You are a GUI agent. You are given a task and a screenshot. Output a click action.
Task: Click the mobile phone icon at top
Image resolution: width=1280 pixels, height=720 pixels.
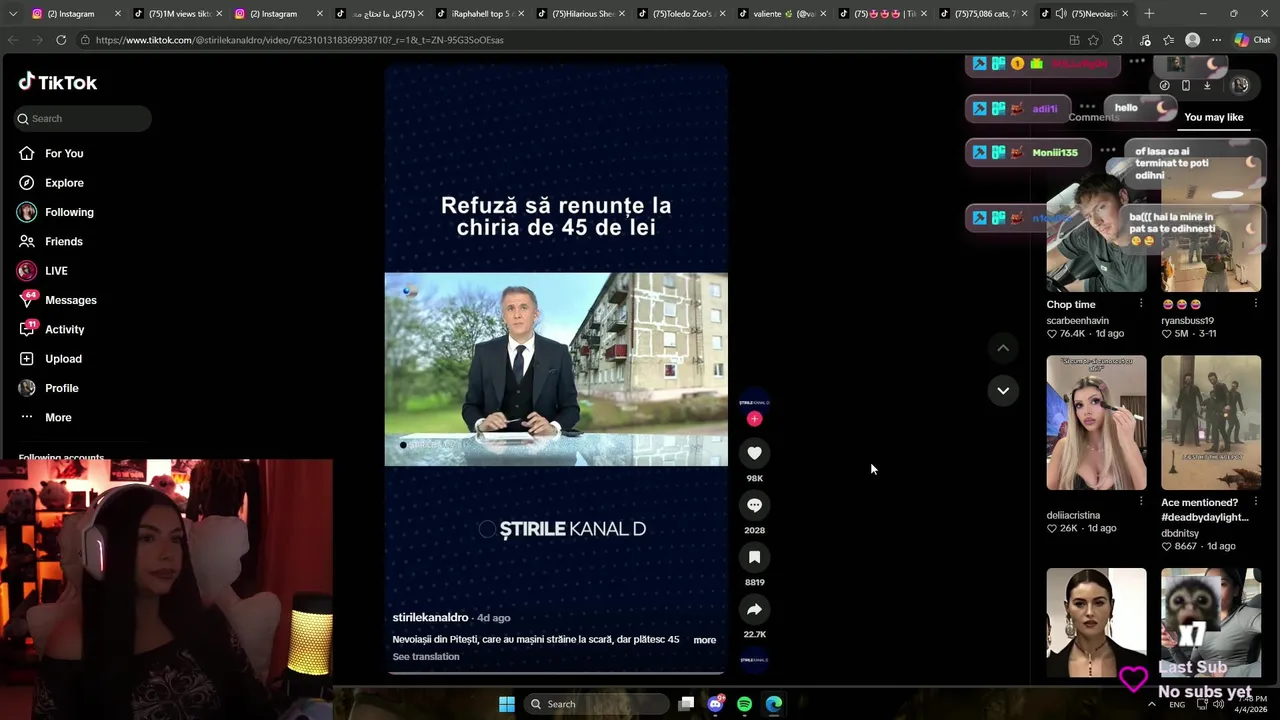point(1186,85)
